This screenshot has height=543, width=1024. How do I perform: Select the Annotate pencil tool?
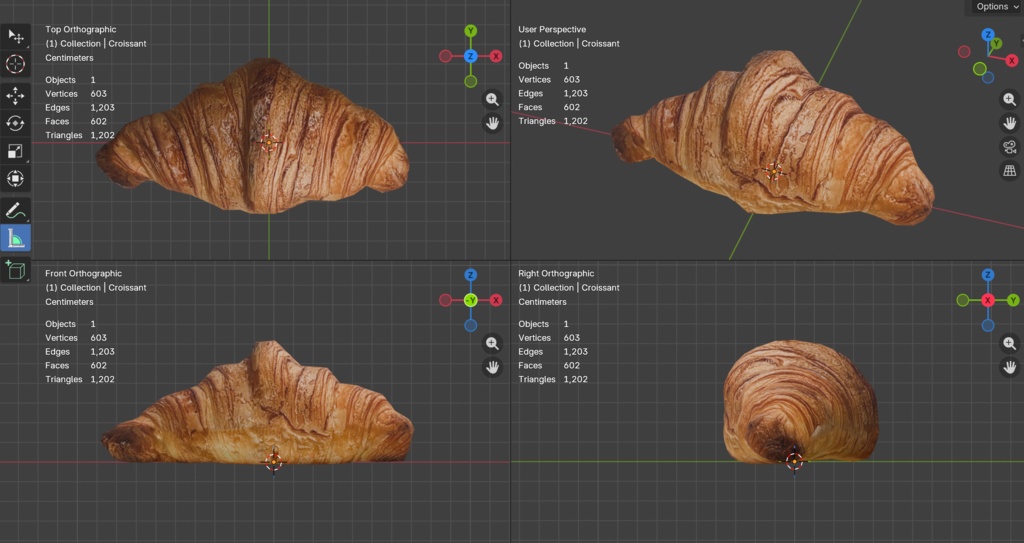point(15,210)
